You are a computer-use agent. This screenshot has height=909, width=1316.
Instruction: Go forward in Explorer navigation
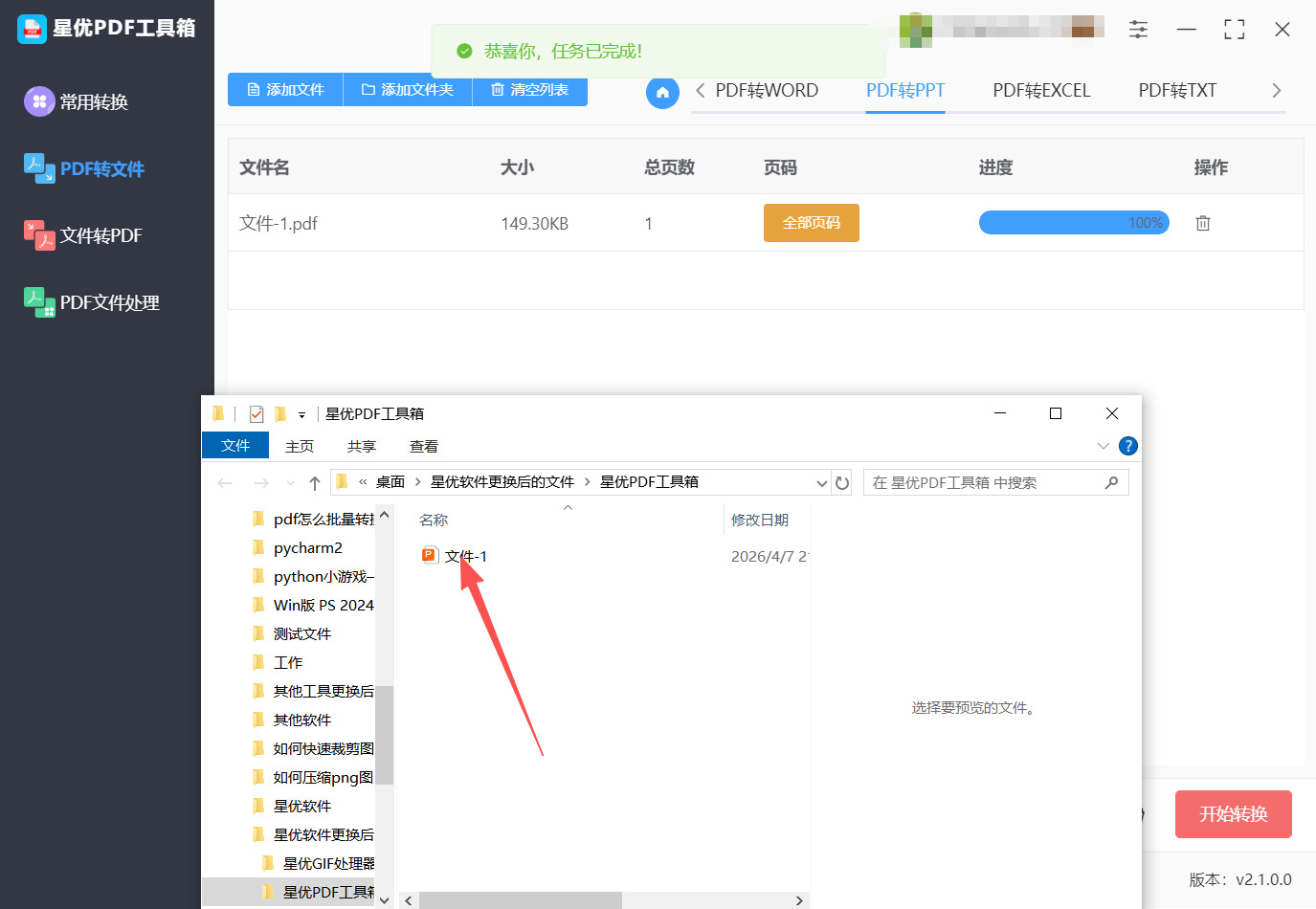coord(260,483)
